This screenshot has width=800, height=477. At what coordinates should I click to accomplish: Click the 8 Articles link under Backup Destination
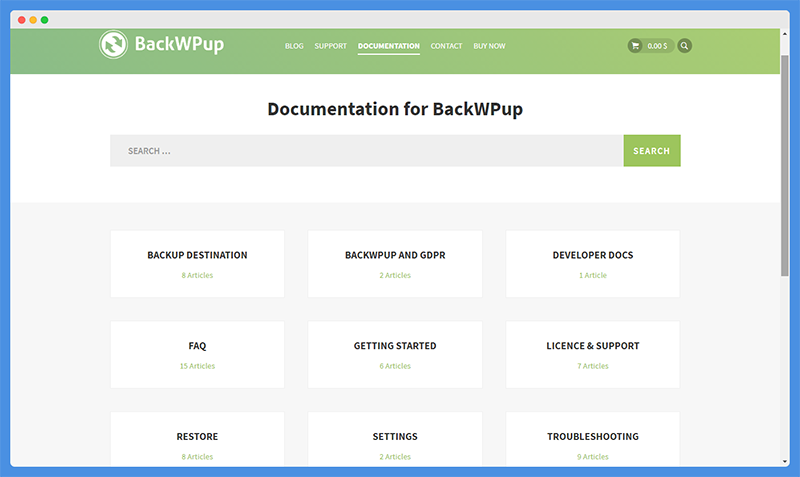click(x=197, y=275)
